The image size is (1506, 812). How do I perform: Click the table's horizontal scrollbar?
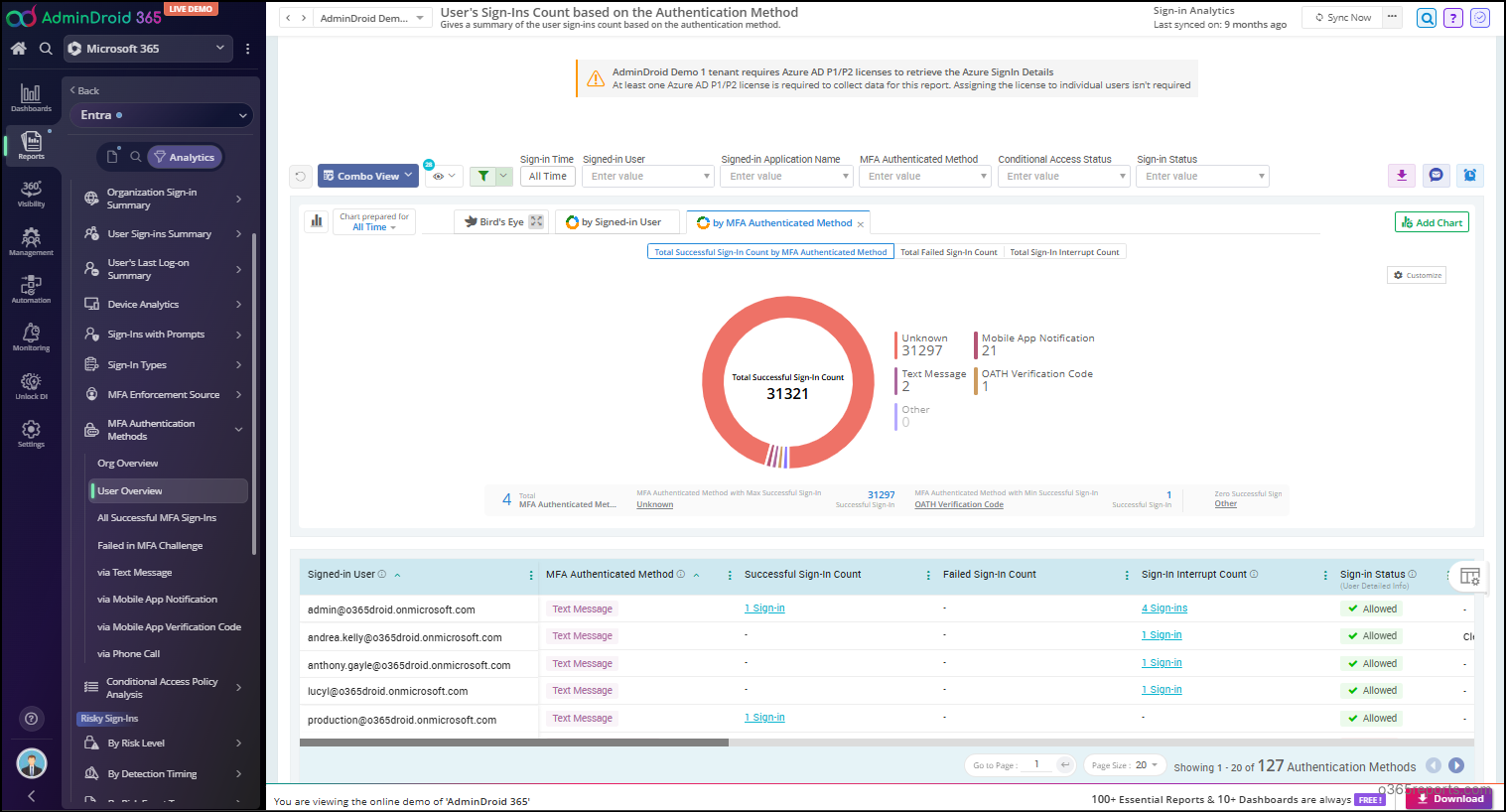[x=514, y=743]
